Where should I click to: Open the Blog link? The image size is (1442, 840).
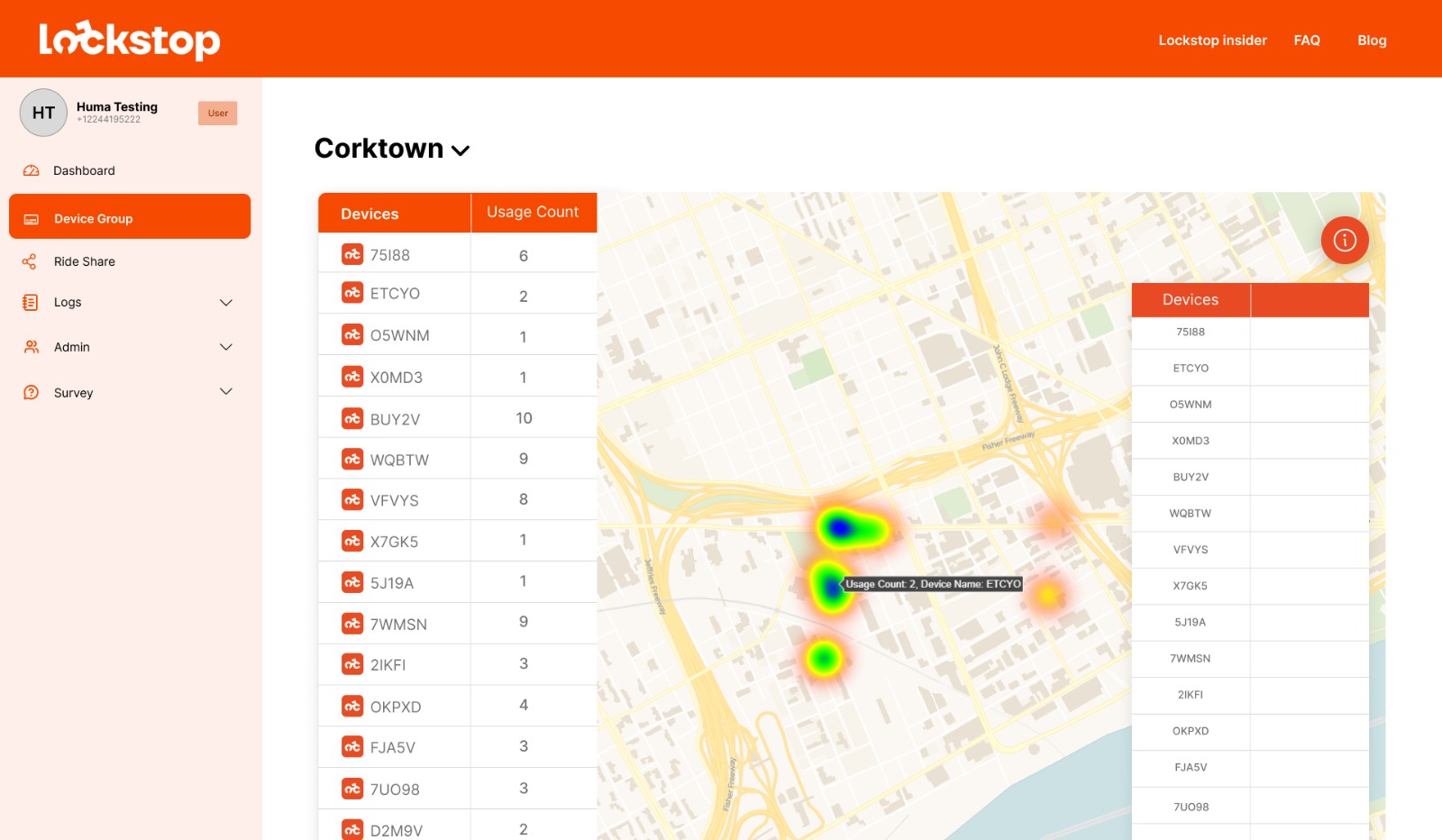coord(1372,41)
